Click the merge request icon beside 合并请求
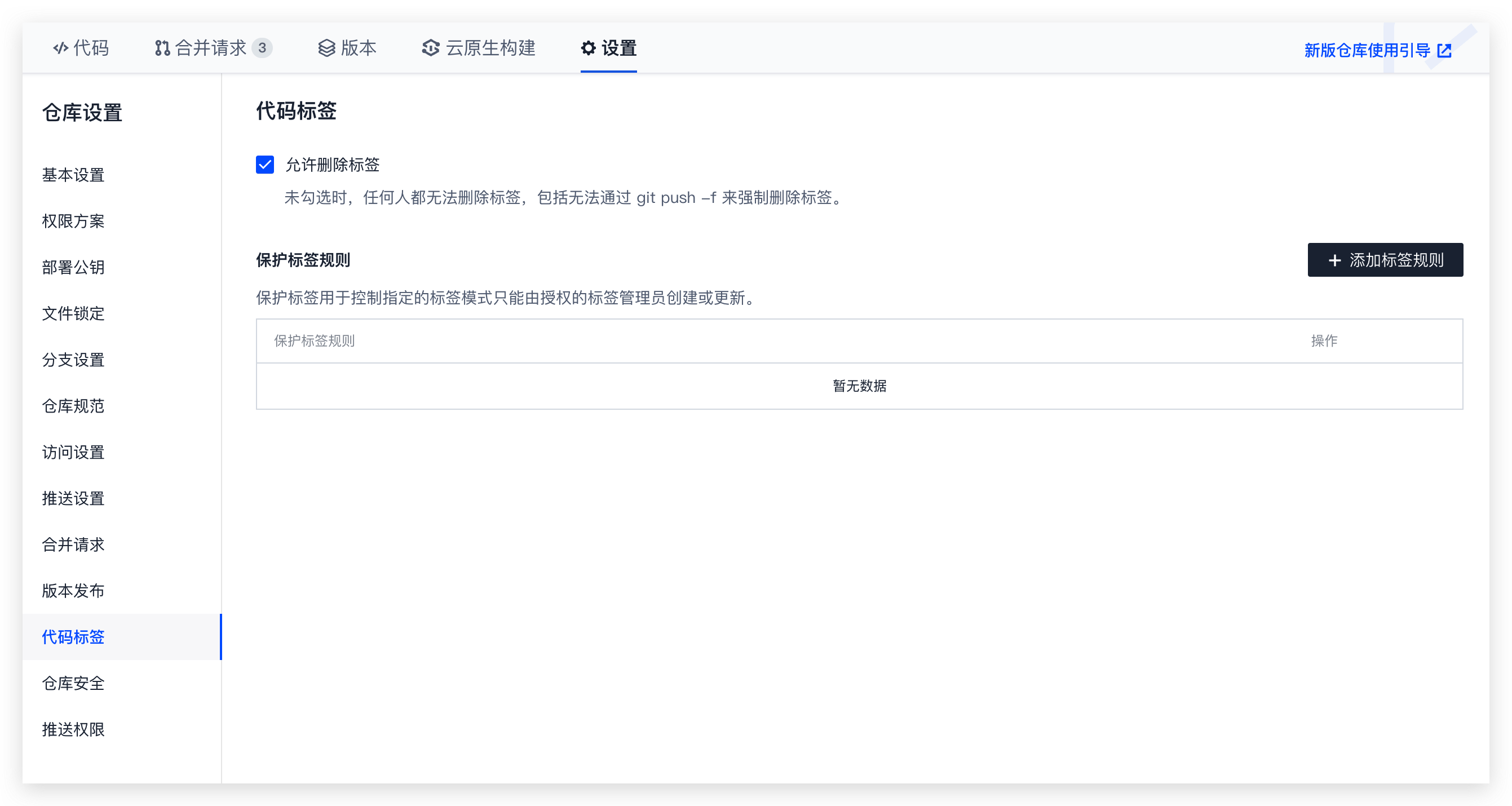1512x806 pixels. click(162, 48)
